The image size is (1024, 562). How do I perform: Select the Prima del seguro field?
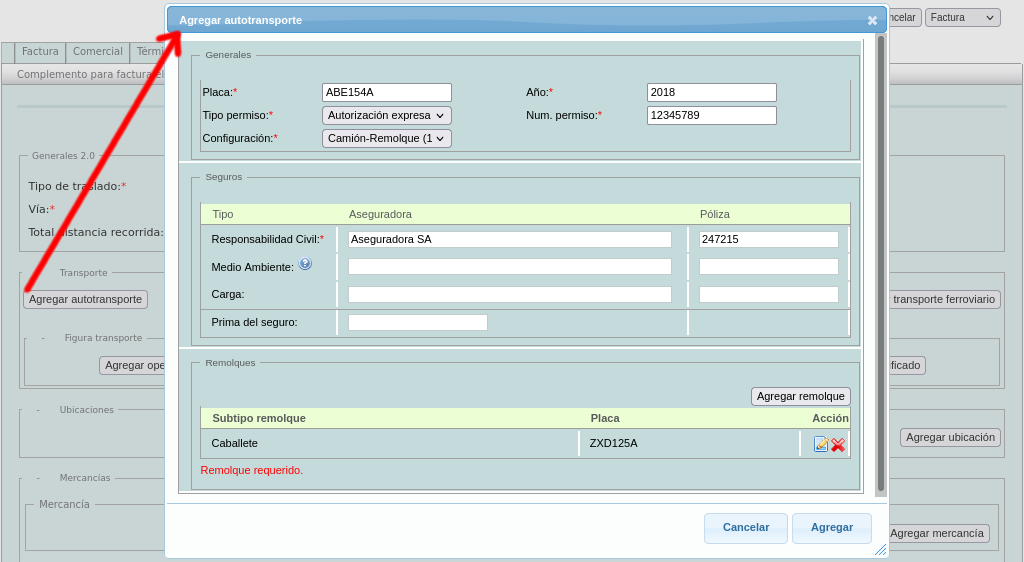pos(417,322)
